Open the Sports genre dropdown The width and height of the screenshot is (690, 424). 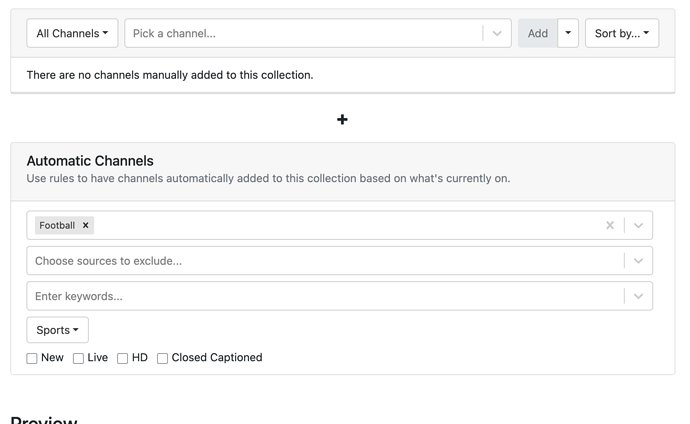click(57, 330)
